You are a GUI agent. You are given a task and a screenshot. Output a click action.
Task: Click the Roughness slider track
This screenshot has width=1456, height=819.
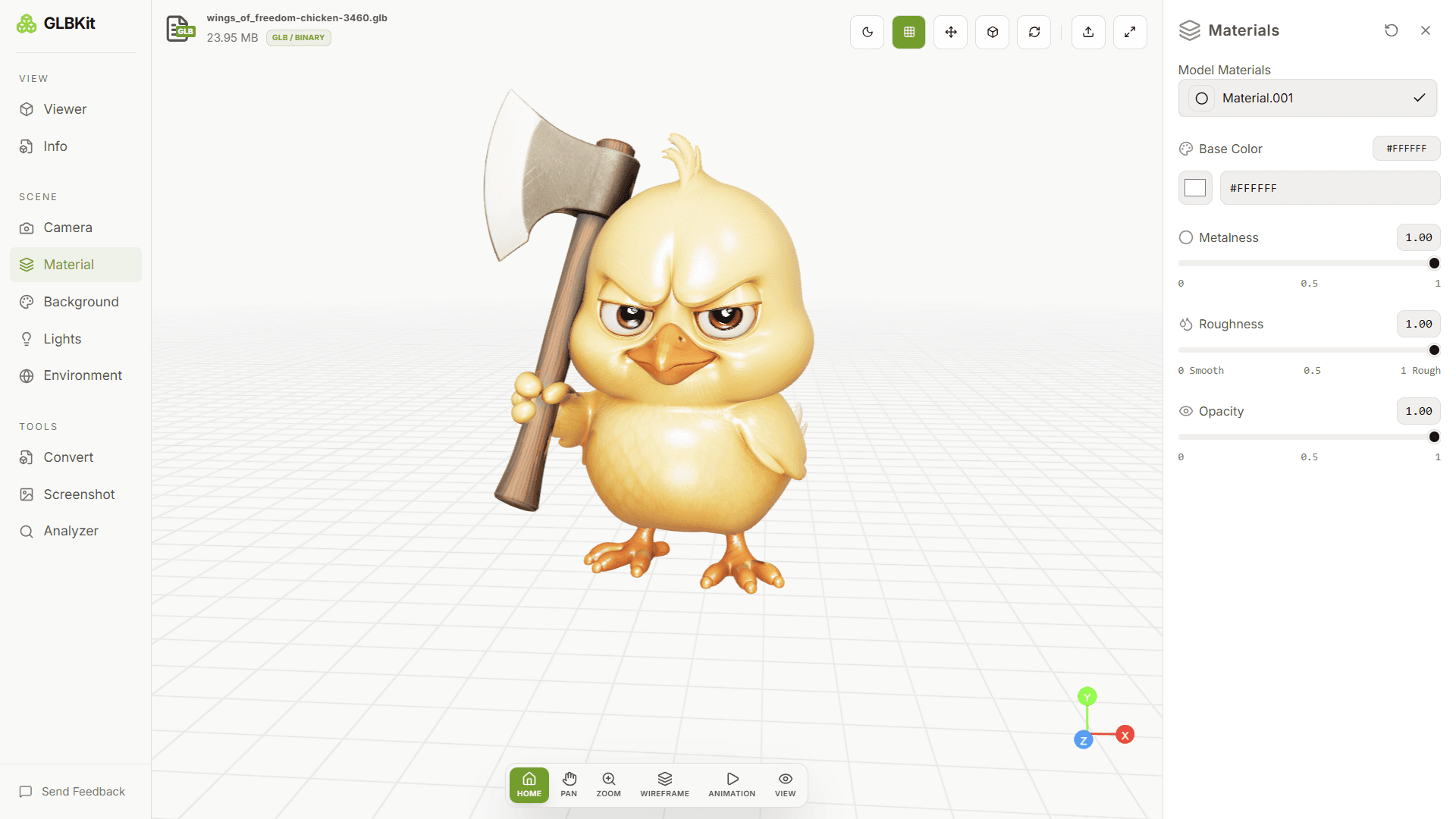coord(1309,350)
